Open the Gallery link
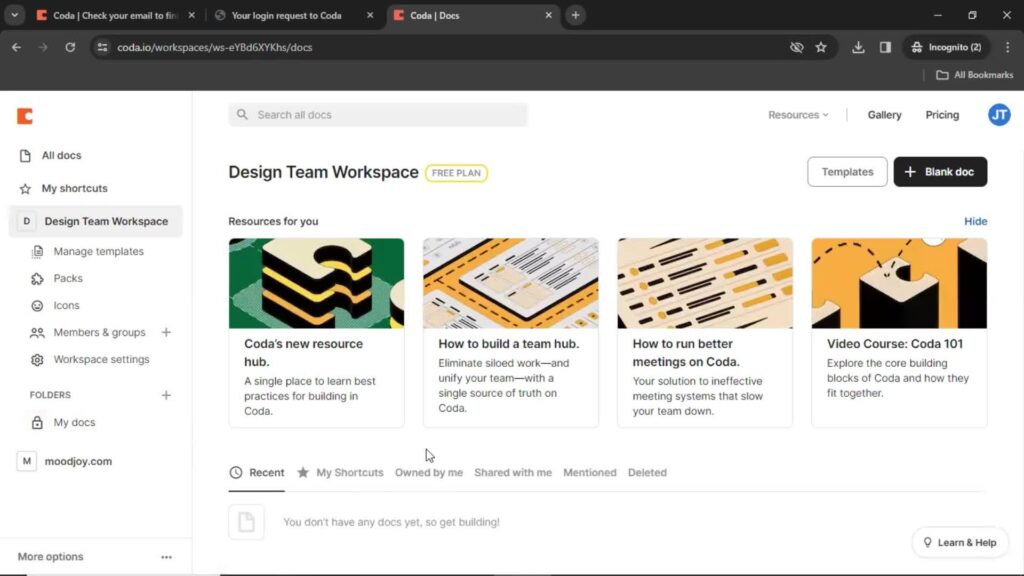Image resolution: width=1024 pixels, height=576 pixels. pyautogui.click(x=884, y=115)
